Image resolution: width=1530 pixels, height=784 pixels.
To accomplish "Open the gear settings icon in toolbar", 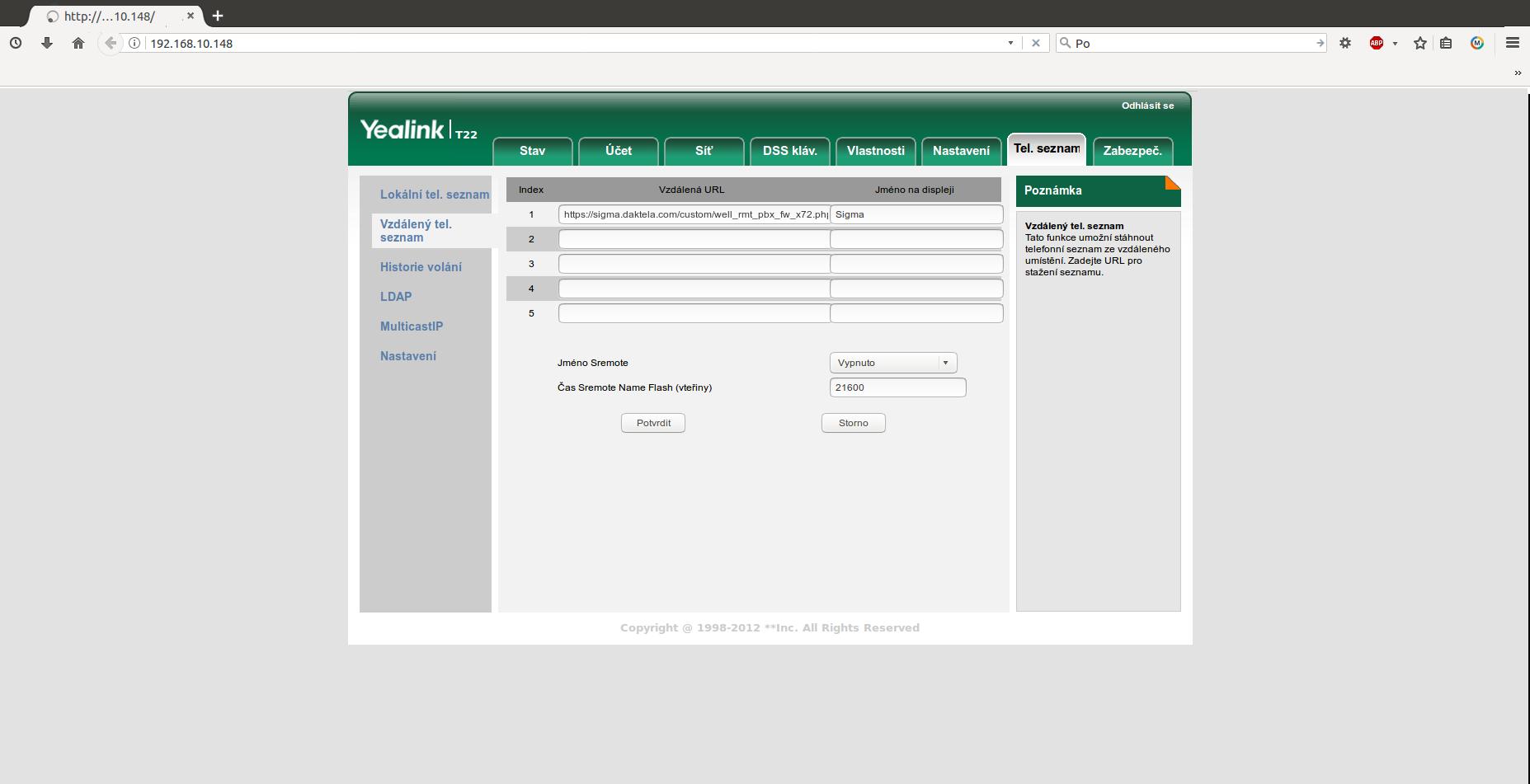I will (1345, 43).
